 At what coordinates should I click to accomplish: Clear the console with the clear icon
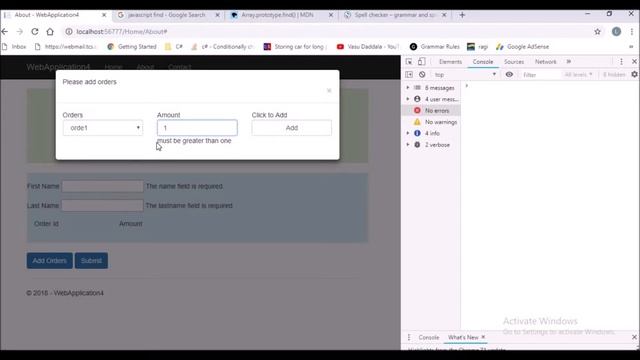[422, 75]
